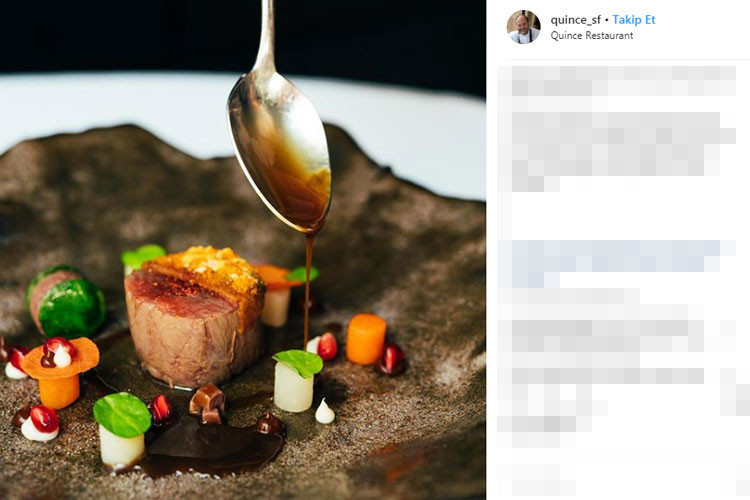Image resolution: width=750 pixels, height=500 pixels.
Task: Click the white cylinder topped with a green leaf
Action: click(x=295, y=381)
